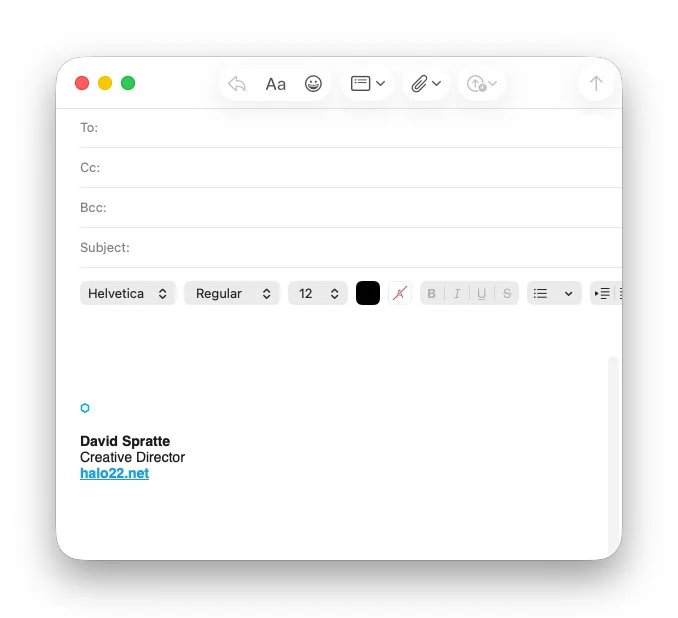Image resolution: width=678 pixels, height=618 pixels.
Task: Click the increase indent icon
Action: pyautogui.click(x=602, y=293)
